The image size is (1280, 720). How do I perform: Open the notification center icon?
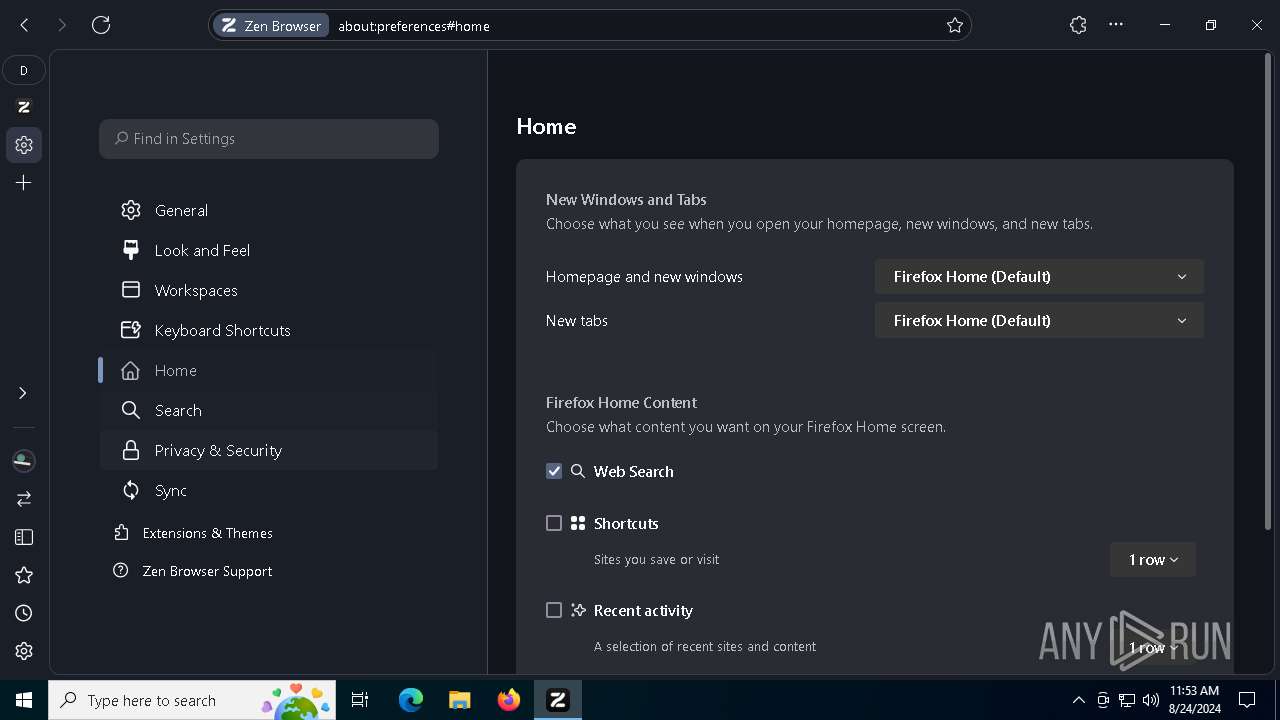(1247, 700)
